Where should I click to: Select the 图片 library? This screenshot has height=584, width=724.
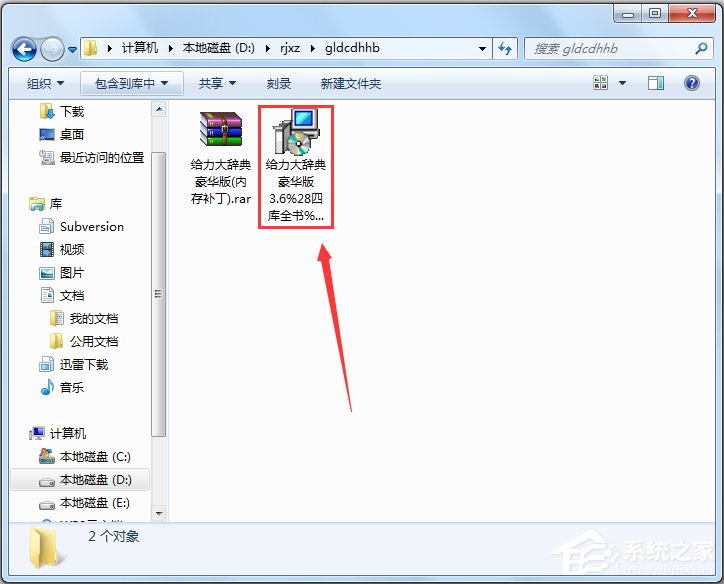[x=72, y=273]
